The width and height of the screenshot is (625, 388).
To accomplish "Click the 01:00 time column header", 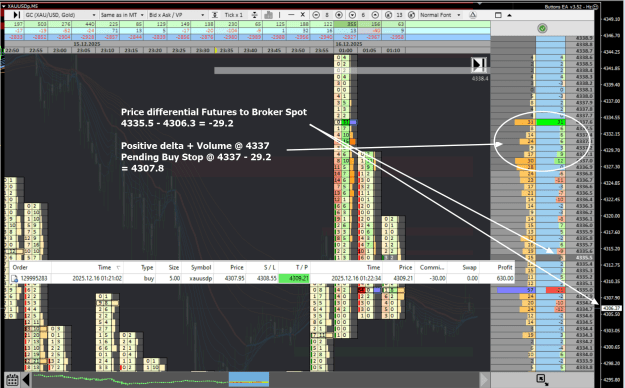I will pos(346,50).
